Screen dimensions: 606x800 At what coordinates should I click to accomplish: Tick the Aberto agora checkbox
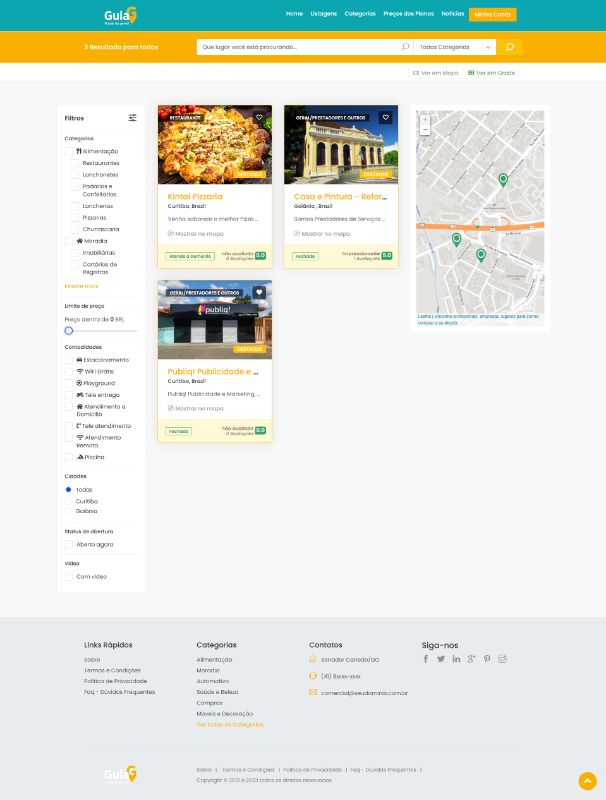point(69,544)
